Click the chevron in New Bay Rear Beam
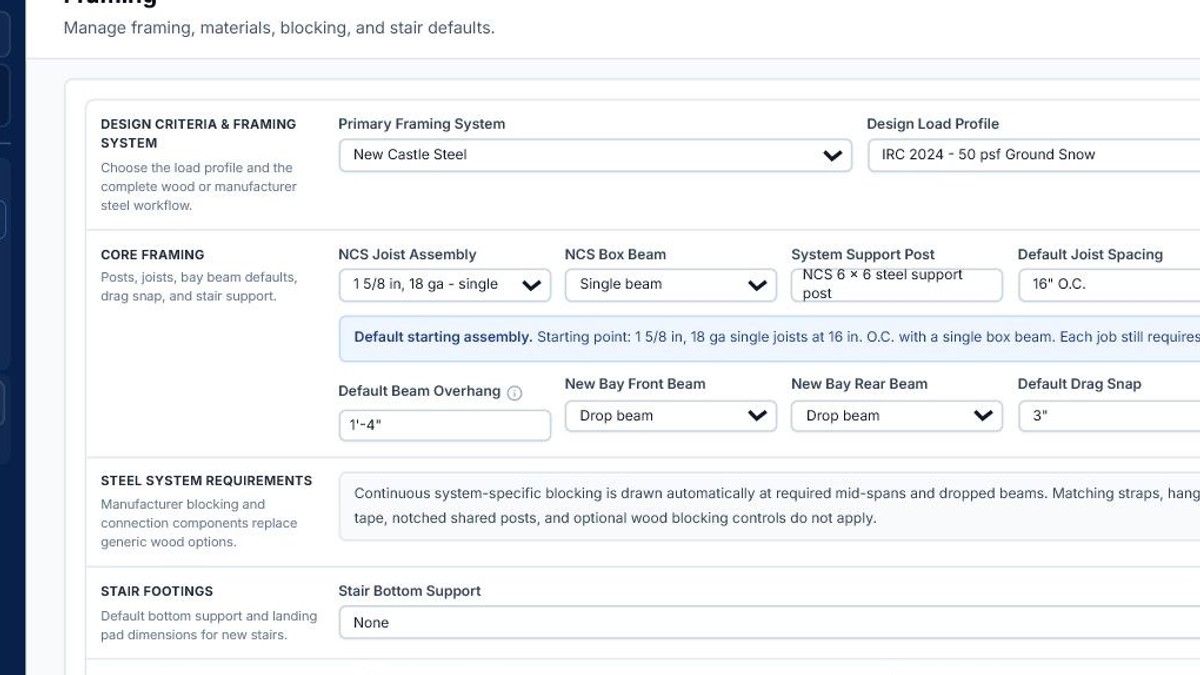The image size is (1200, 675). [983, 416]
